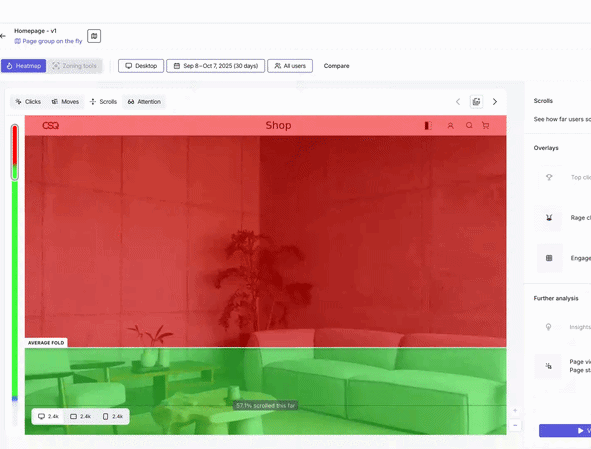Click the tablet 2.4k count

pos(81,416)
